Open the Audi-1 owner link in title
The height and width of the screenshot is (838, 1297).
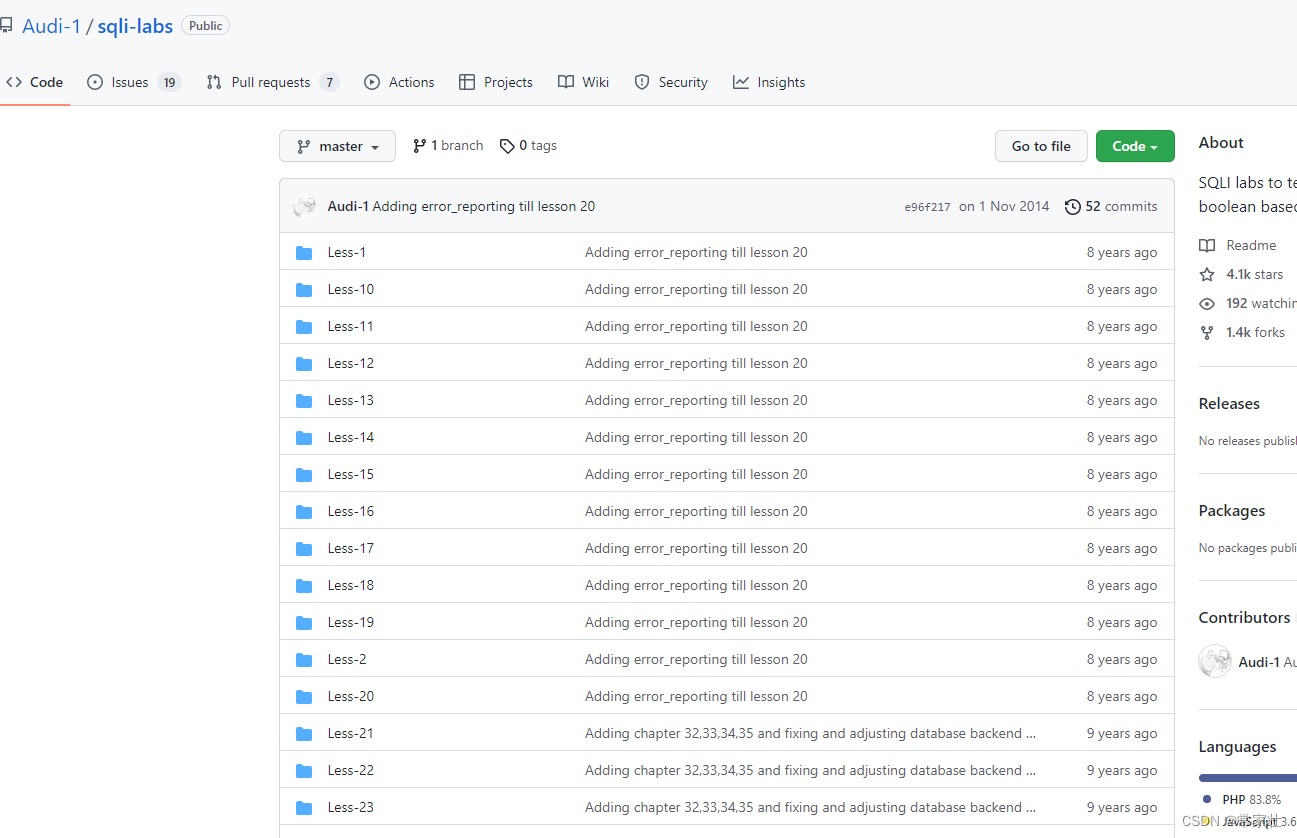tap(51, 26)
